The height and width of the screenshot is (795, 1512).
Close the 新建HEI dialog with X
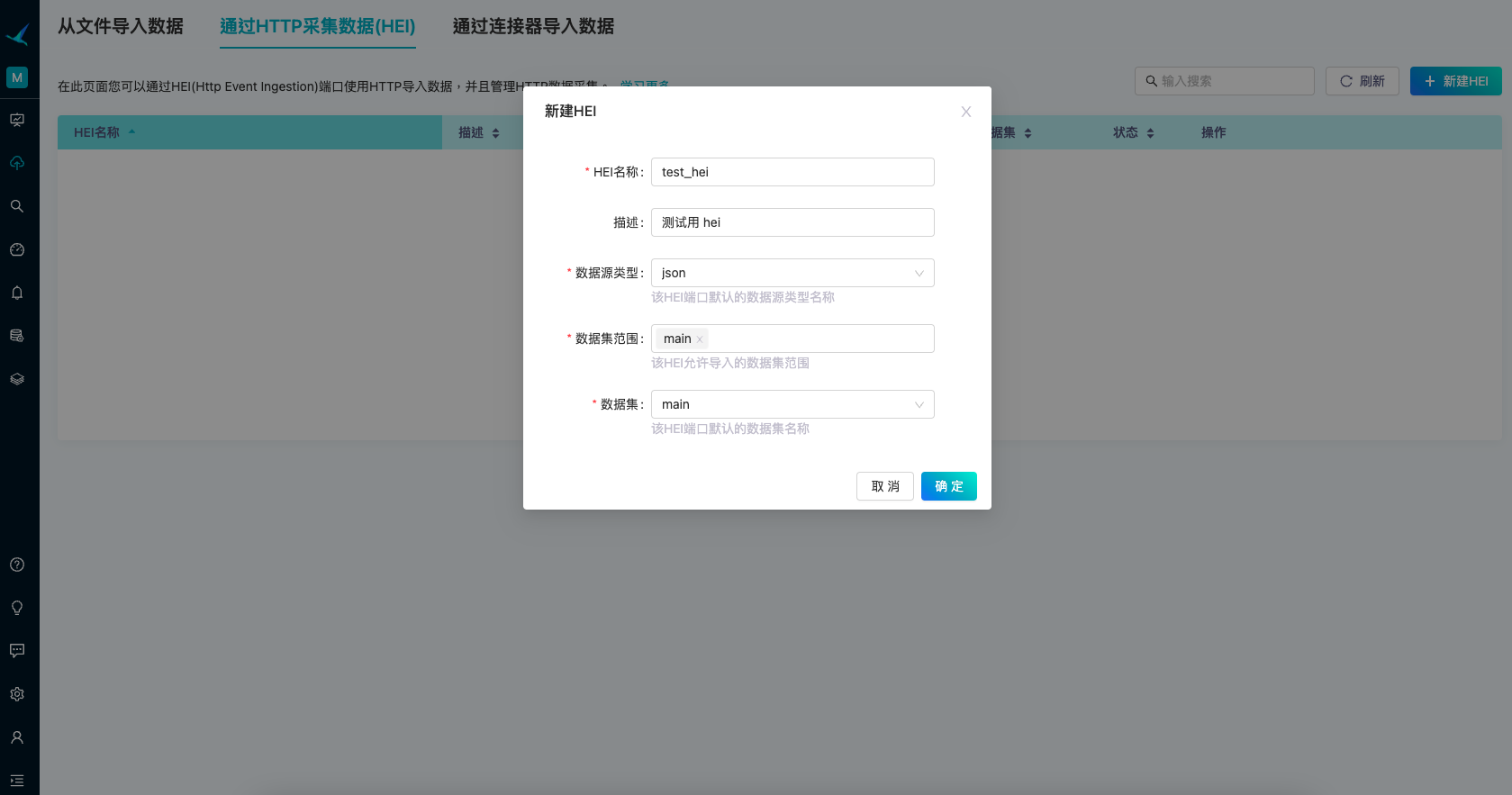(x=966, y=112)
